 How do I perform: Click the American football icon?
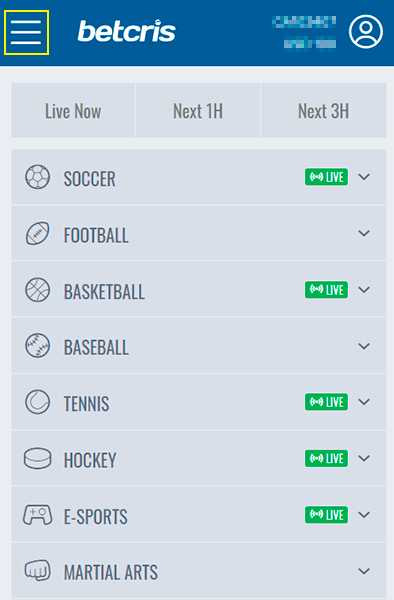click(37, 233)
